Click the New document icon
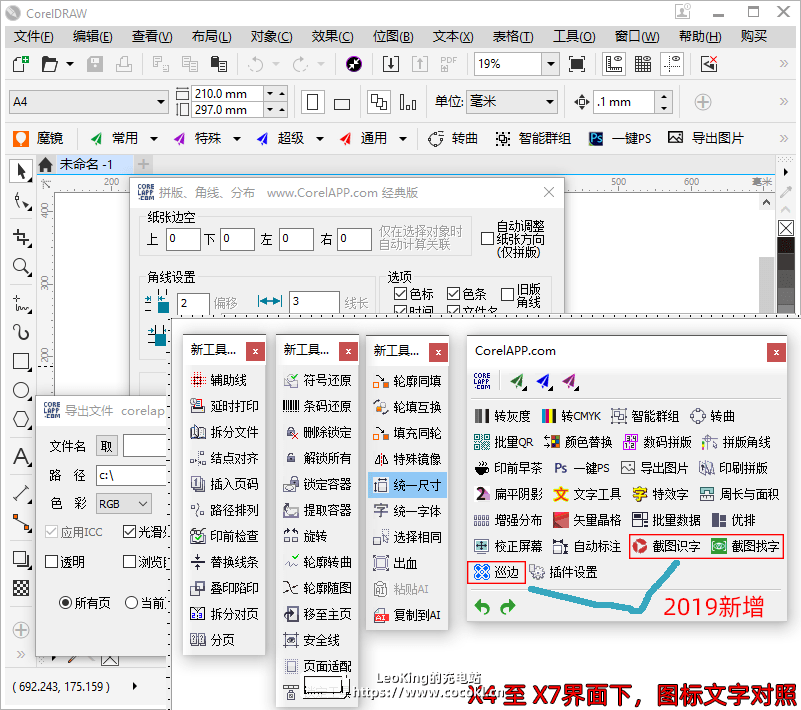Image resolution: width=801 pixels, height=710 pixels. tap(21, 64)
